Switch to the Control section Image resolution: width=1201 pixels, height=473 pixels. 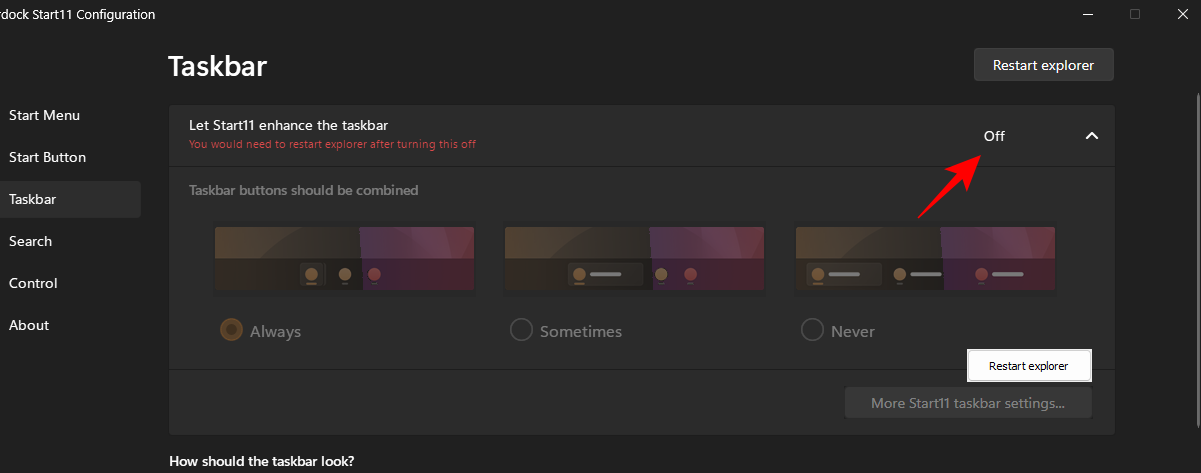pyautogui.click(x=33, y=283)
